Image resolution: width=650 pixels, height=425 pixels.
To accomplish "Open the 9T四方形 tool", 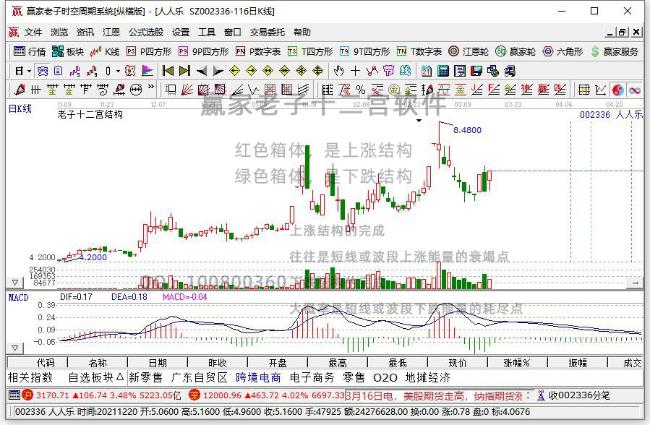I will (365, 51).
